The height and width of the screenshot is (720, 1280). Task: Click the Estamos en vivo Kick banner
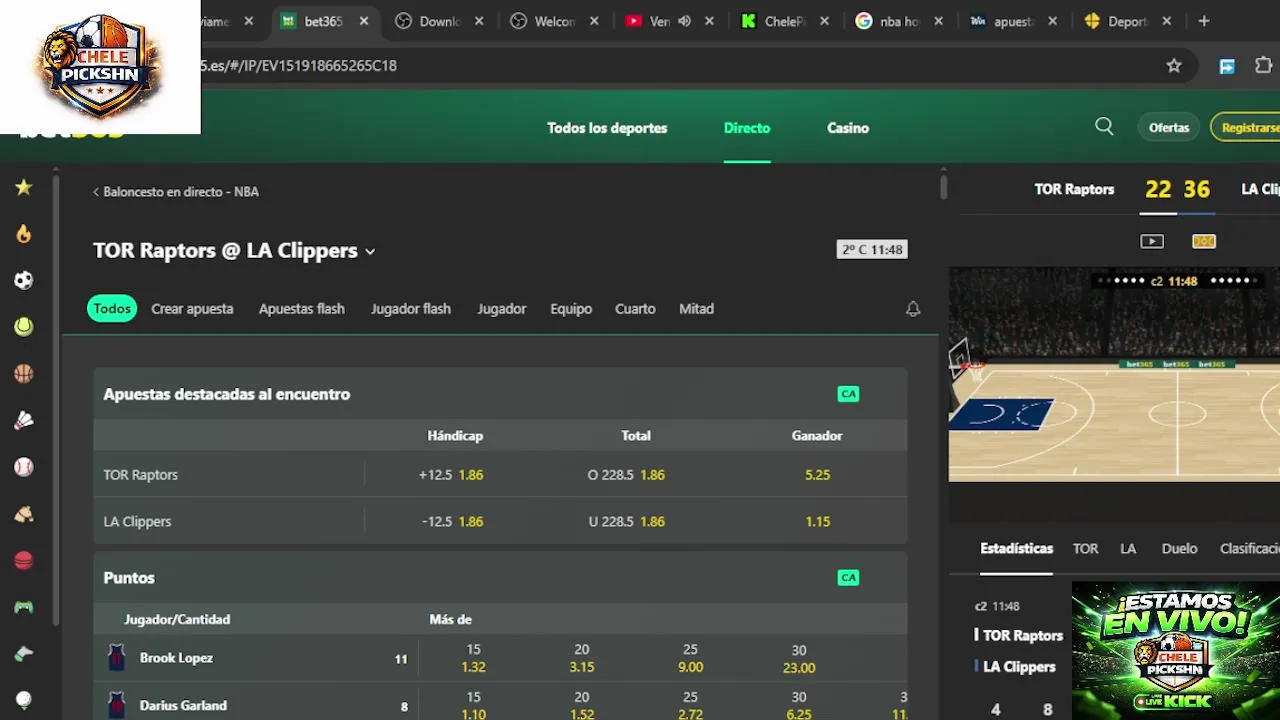pyautogui.click(x=1176, y=651)
